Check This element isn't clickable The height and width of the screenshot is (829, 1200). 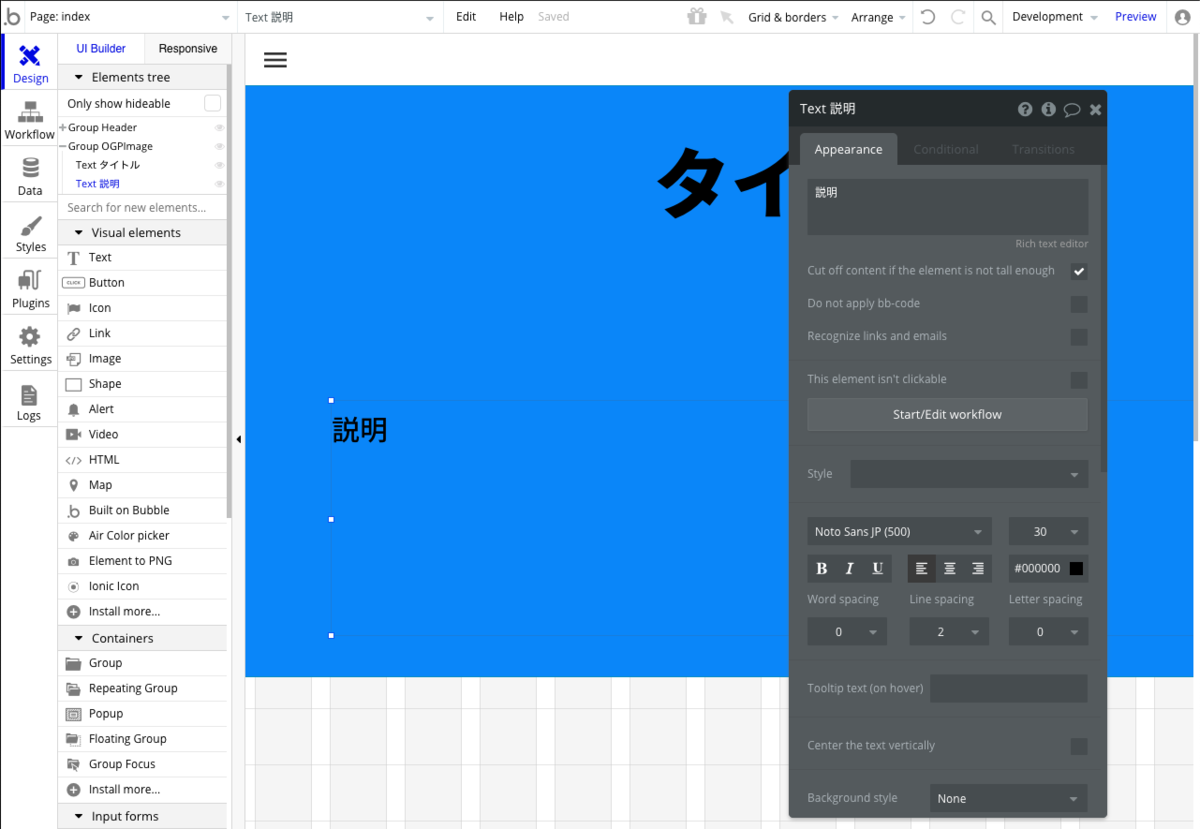(x=1079, y=380)
